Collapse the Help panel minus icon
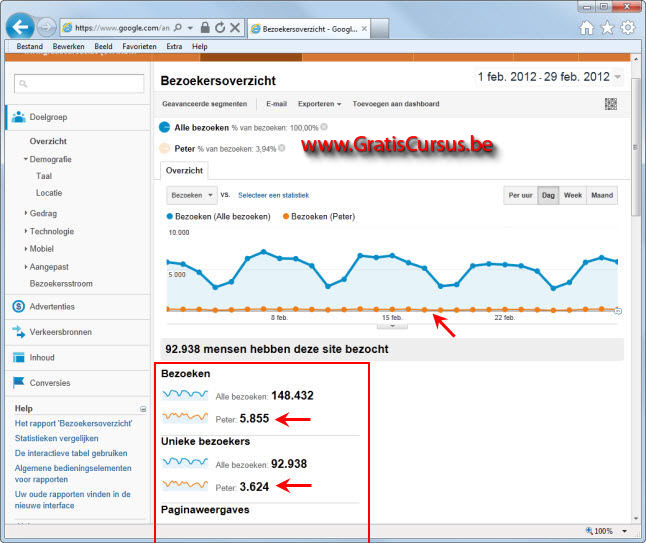Image resolution: width=646 pixels, height=543 pixels. tap(143, 409)
